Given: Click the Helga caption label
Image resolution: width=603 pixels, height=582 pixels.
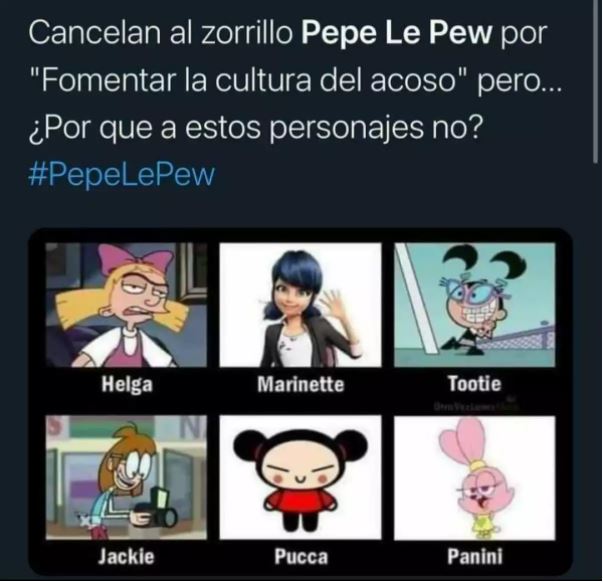Looking at the screenshot, I should 127,385.
